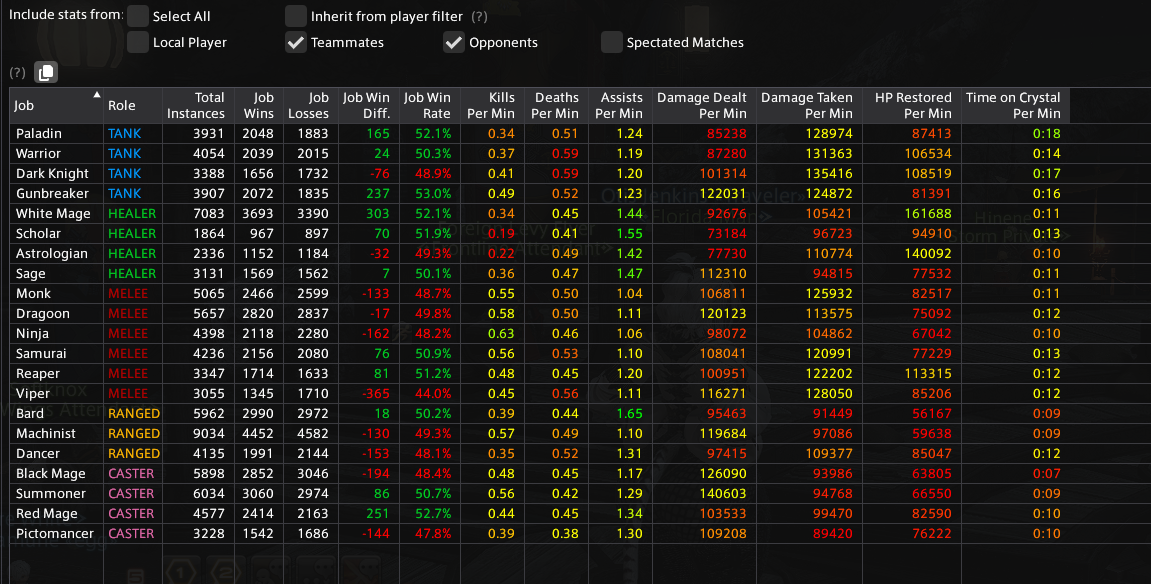
Task: Toggle Inherit from player filter checkbox
Action: coord(296,15)
